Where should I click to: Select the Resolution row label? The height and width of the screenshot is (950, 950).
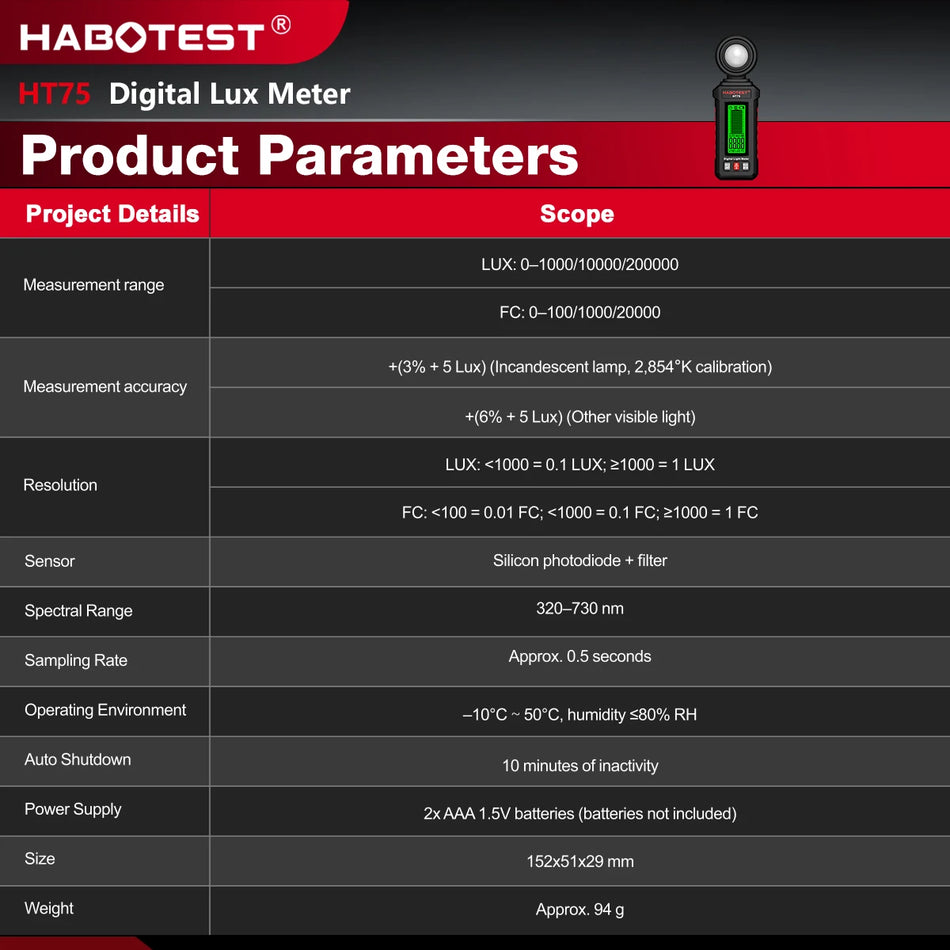click(60, 485)
